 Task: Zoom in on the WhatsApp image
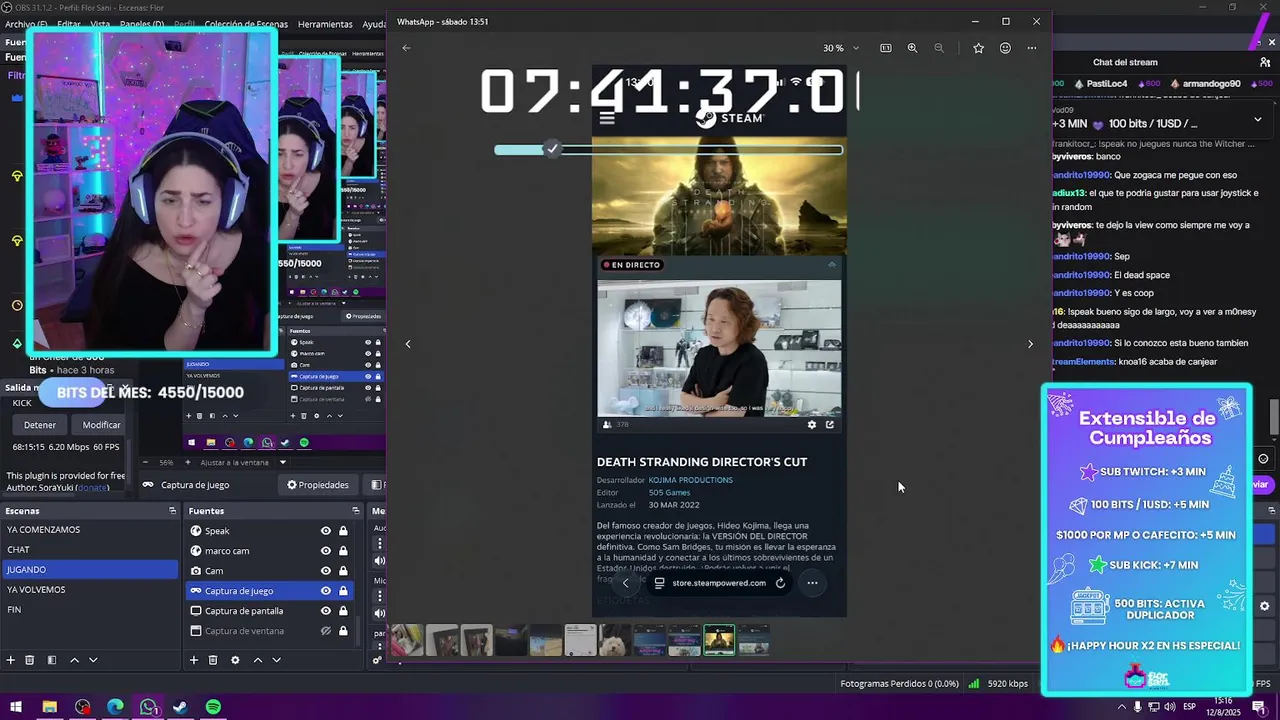click(x=912, y=48)
